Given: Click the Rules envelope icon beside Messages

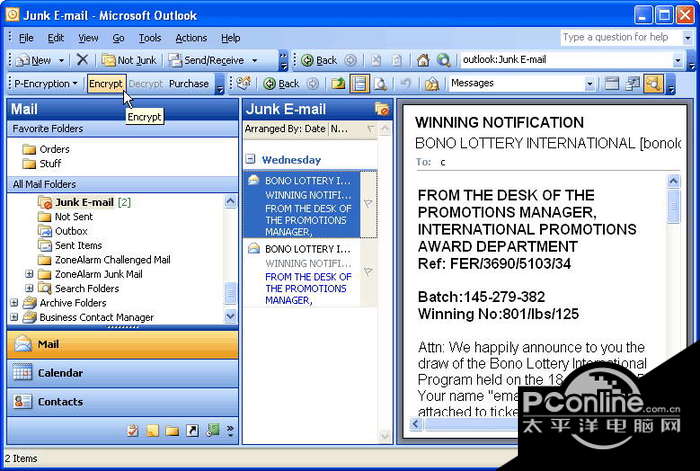Looking at the screenshot, I should pos(432,83).
